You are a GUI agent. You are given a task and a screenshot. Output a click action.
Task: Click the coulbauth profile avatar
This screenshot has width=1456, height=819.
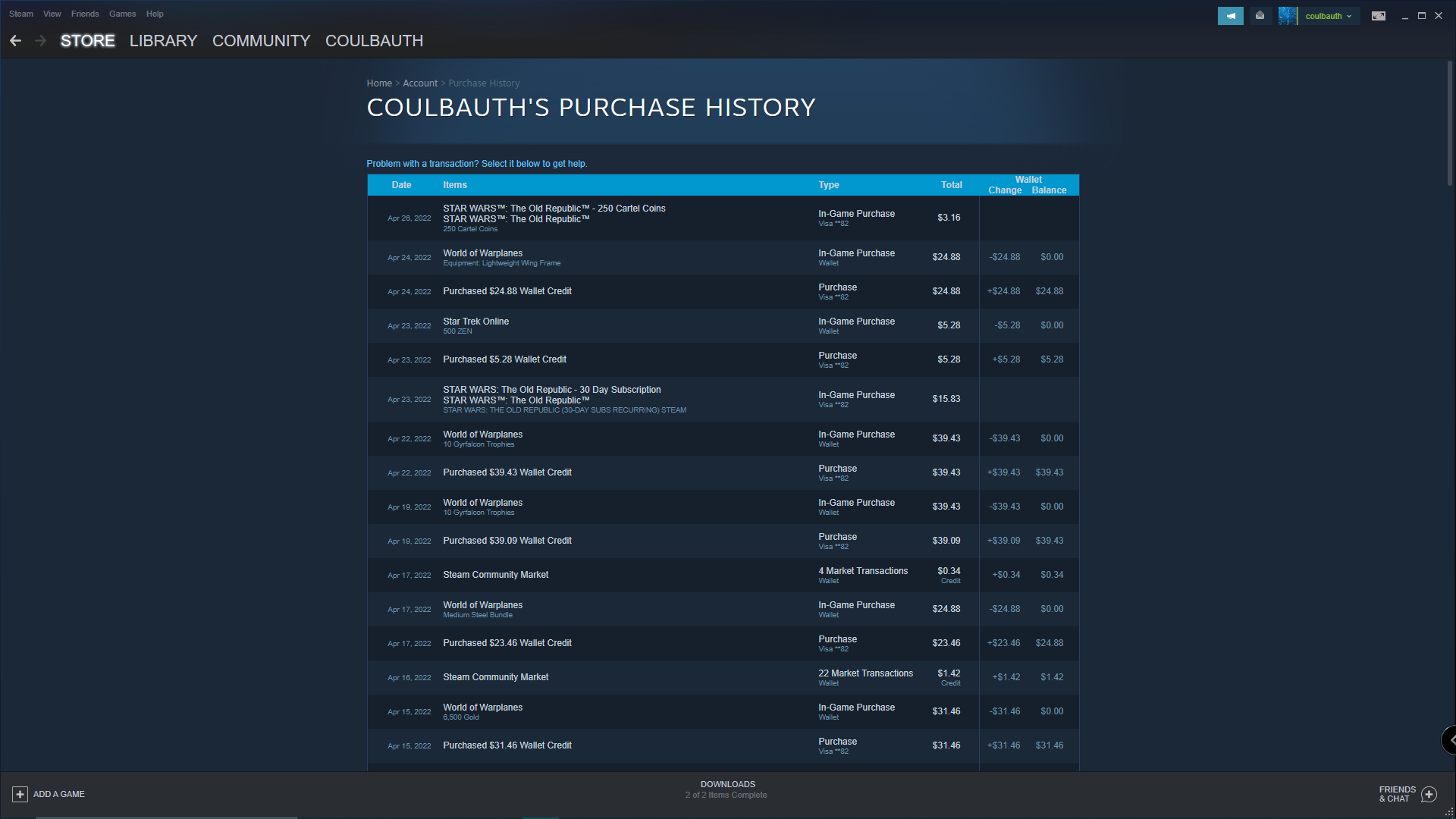[1288, 16]
